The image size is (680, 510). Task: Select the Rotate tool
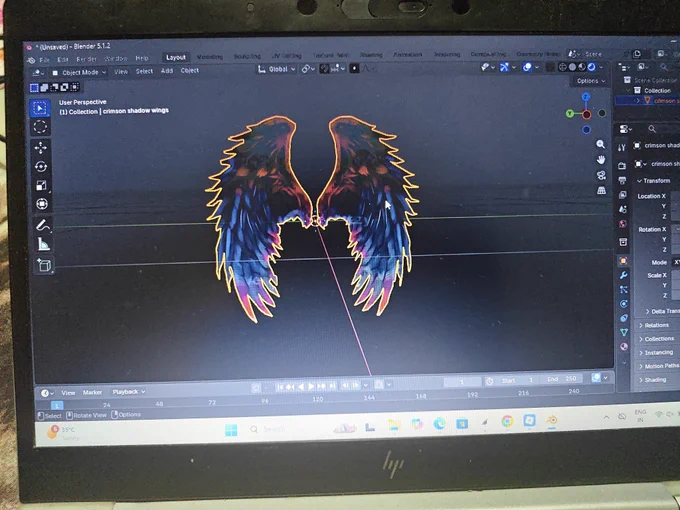pos(41,167)
